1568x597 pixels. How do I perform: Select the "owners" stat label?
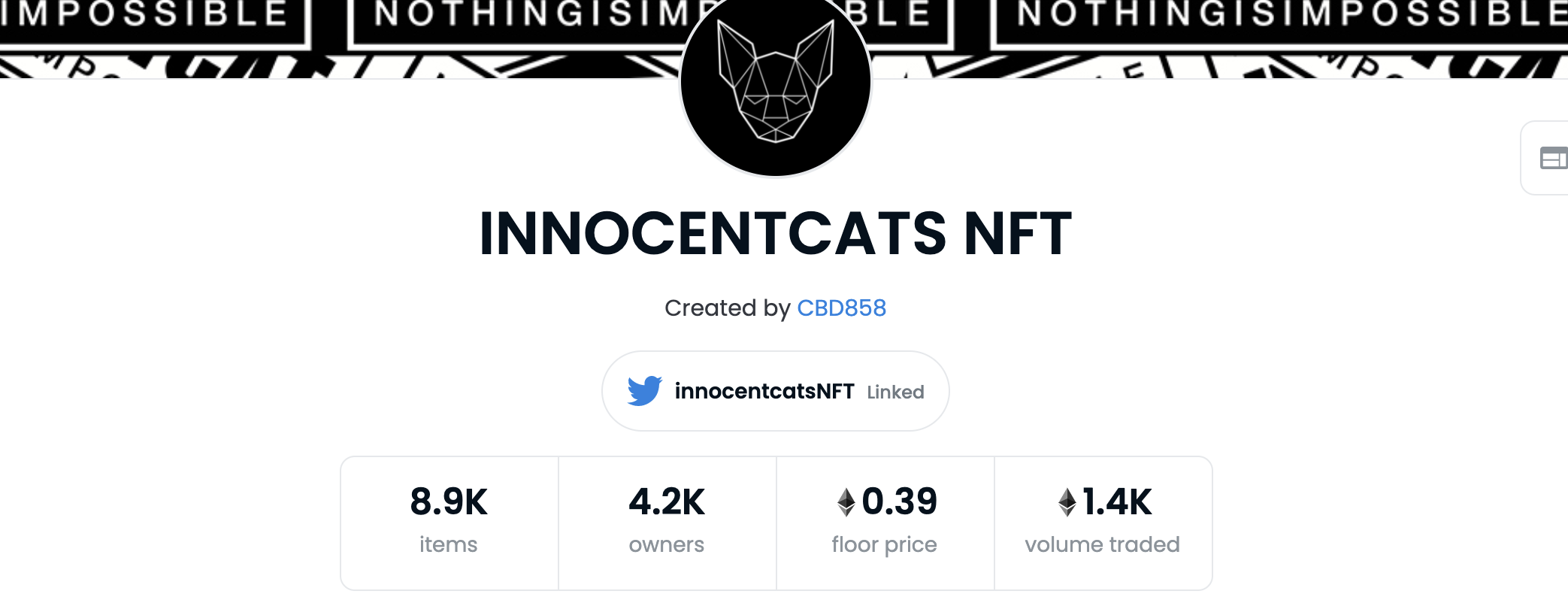click(667, 544)
